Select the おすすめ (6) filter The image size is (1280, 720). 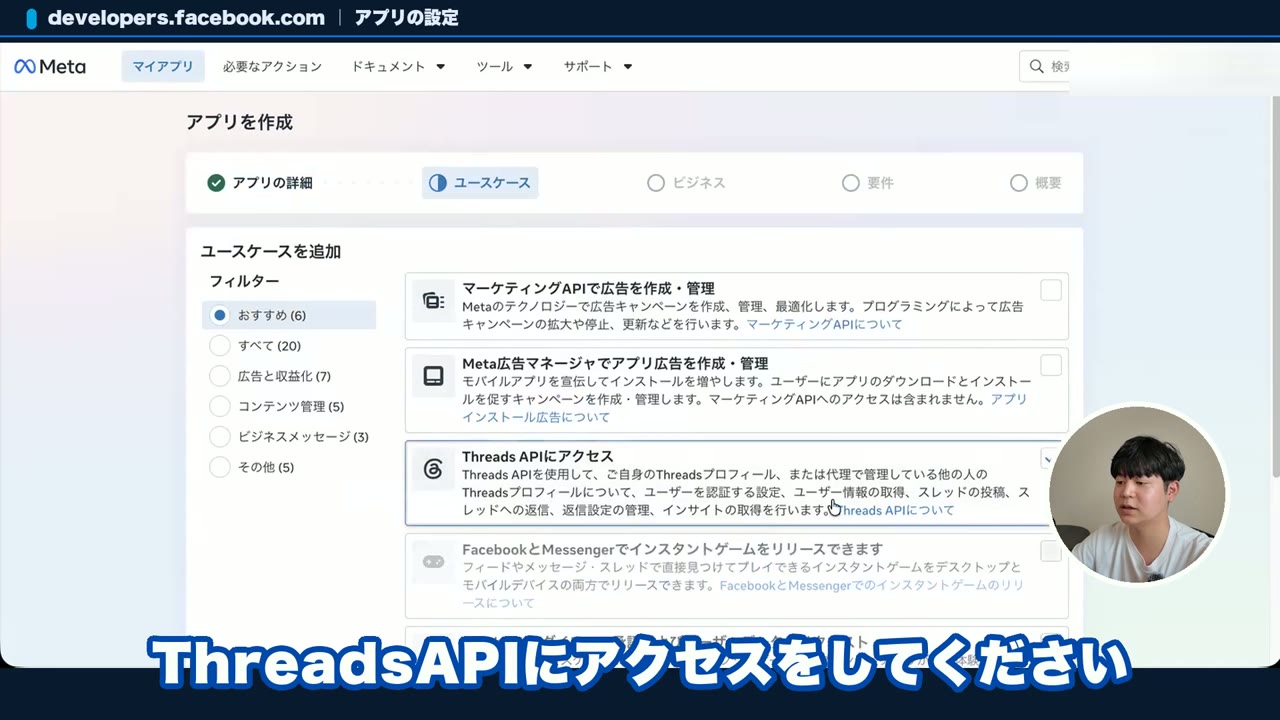(289, 315)
